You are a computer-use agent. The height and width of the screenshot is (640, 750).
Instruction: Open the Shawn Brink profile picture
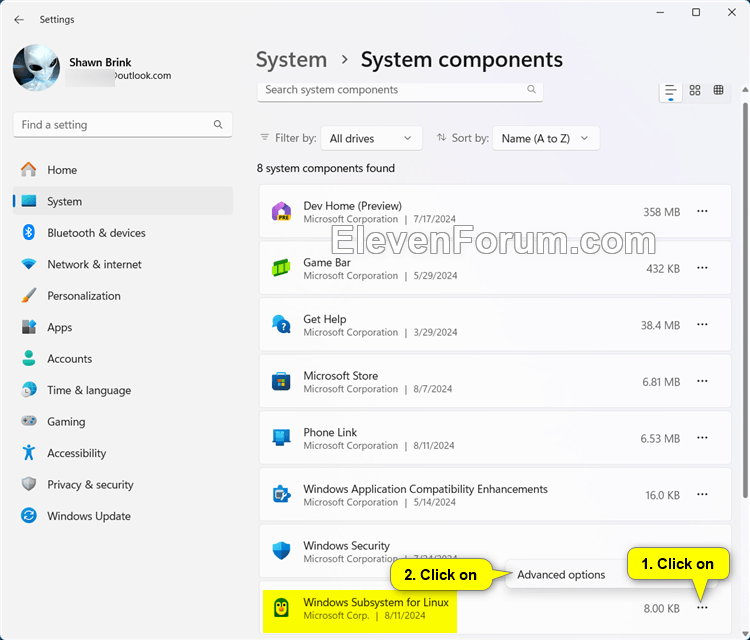coord(36,67)
